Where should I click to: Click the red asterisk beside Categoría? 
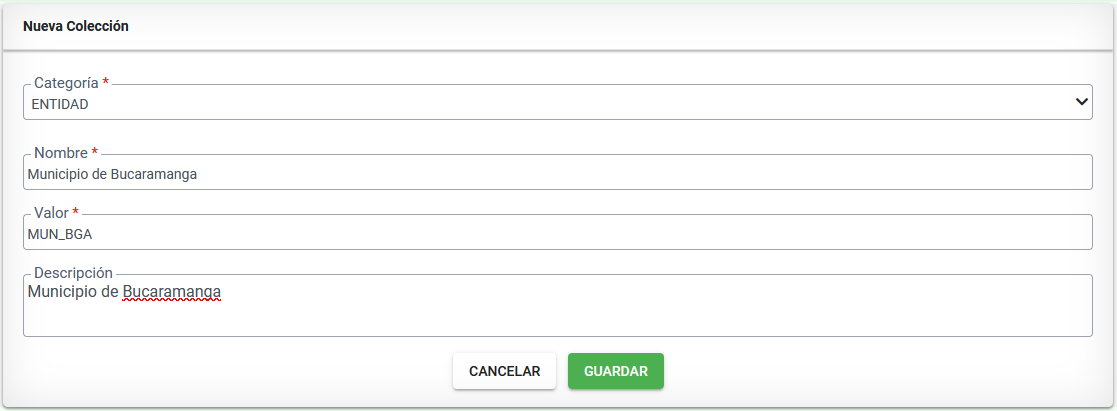point(106,81)
